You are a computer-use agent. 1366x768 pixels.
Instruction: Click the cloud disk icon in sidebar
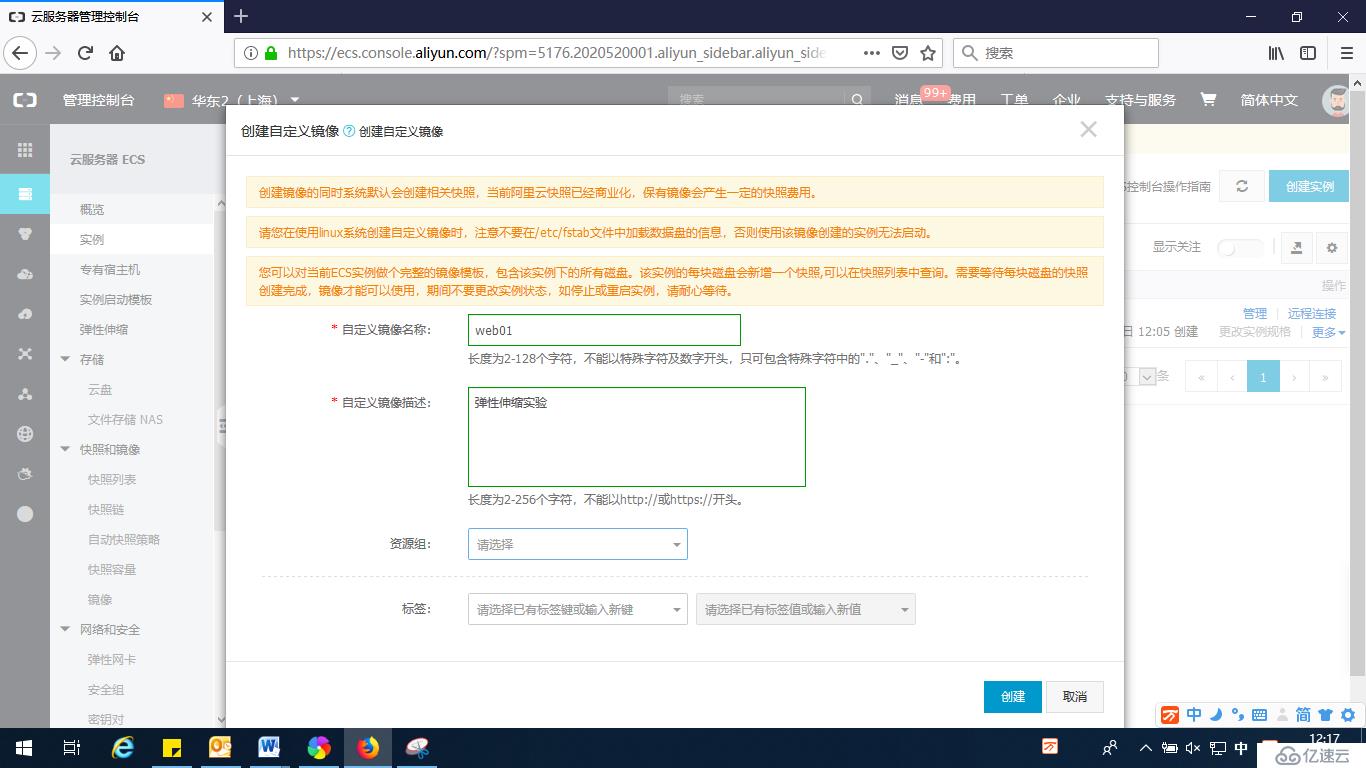(25, 314)
